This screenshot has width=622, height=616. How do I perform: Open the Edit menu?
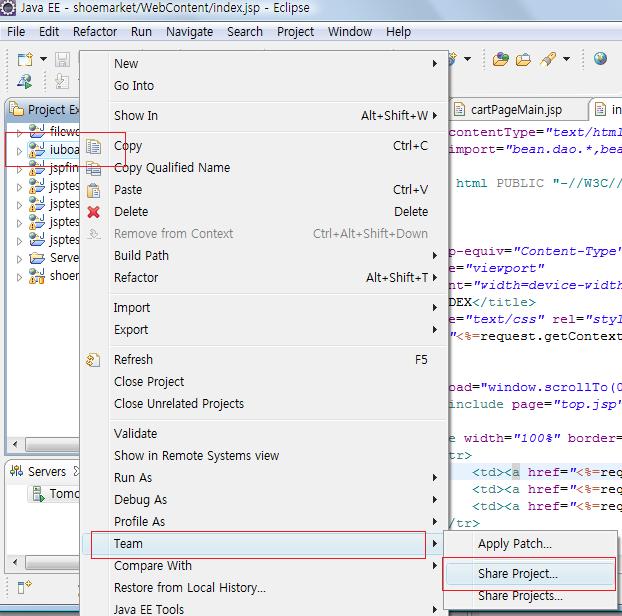click(49, 32)
